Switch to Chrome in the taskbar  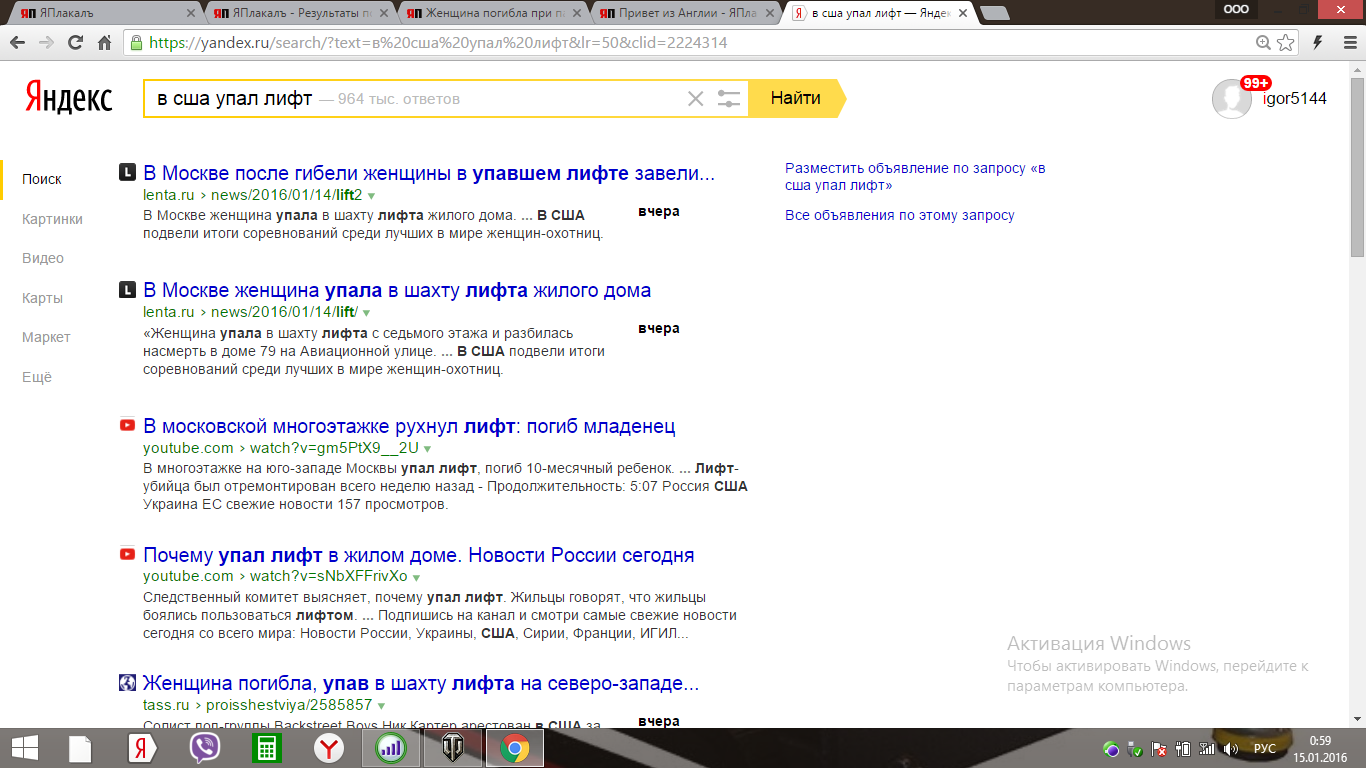(x=514, y=748)
